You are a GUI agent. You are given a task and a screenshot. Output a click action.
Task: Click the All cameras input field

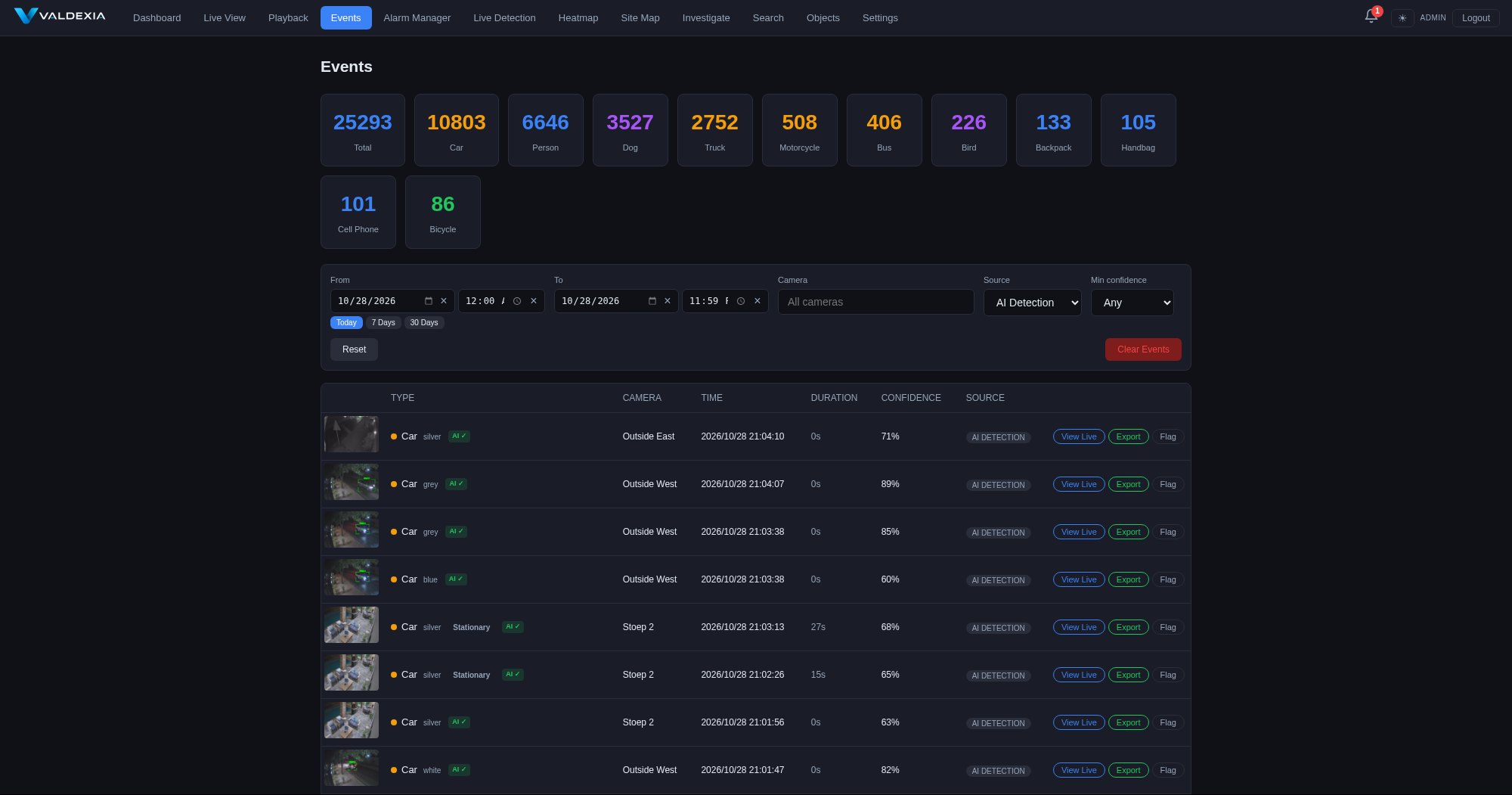click(x=875, y=302)
